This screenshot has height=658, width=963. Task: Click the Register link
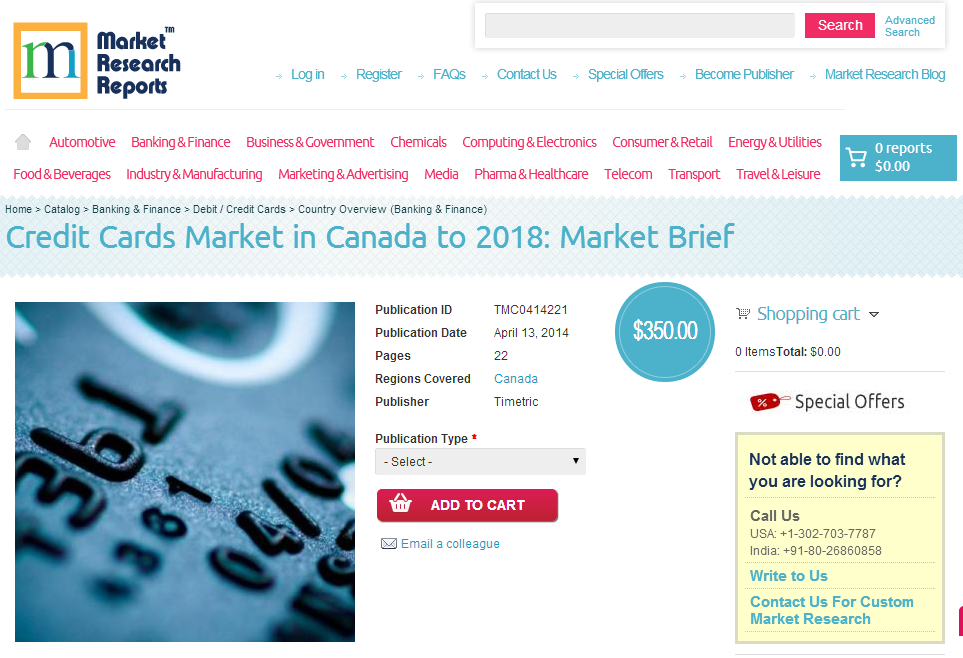[x=378, y=74]
